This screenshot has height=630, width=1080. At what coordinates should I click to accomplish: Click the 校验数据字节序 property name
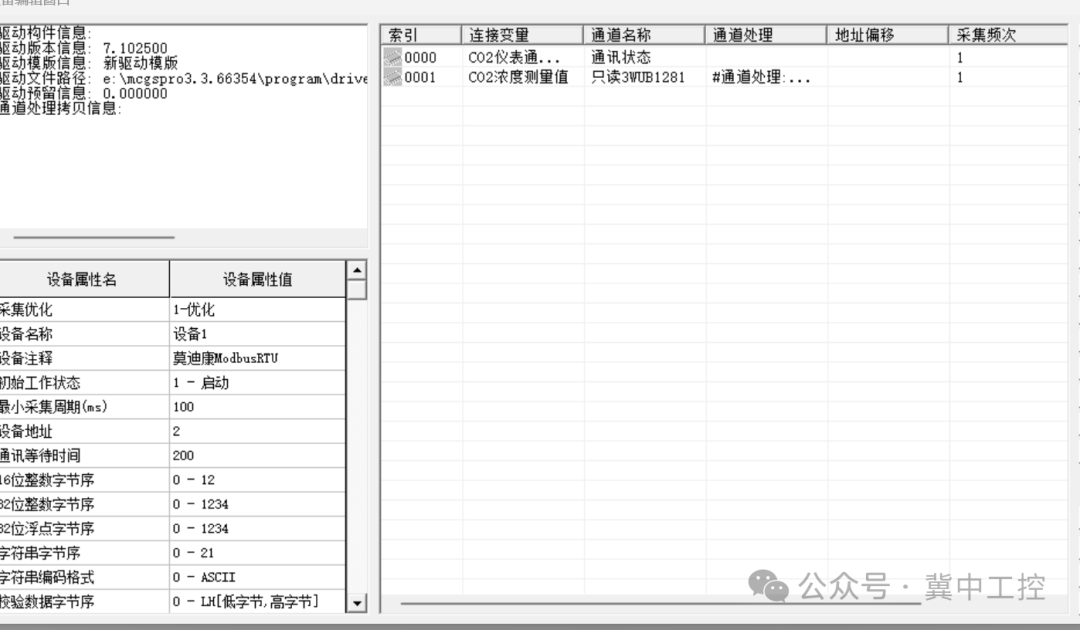84,602
